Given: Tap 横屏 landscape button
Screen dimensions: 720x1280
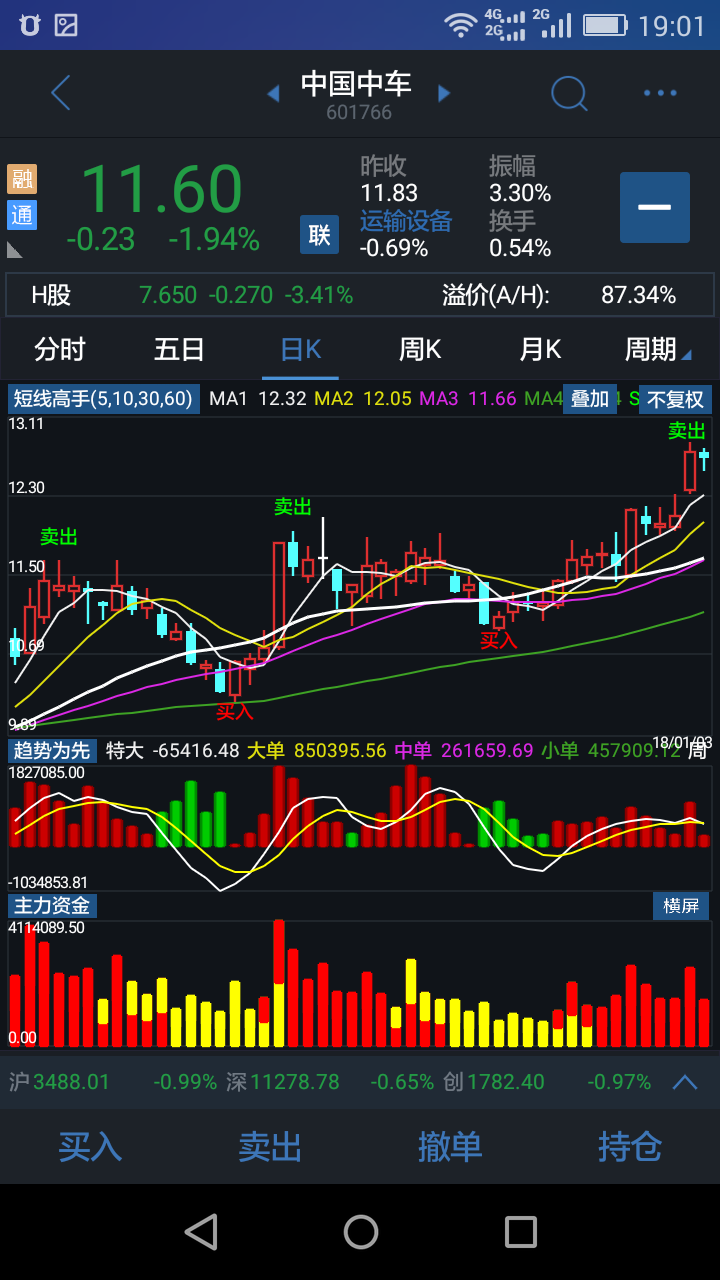Looking at the screenshot, I should click(681, 906).
